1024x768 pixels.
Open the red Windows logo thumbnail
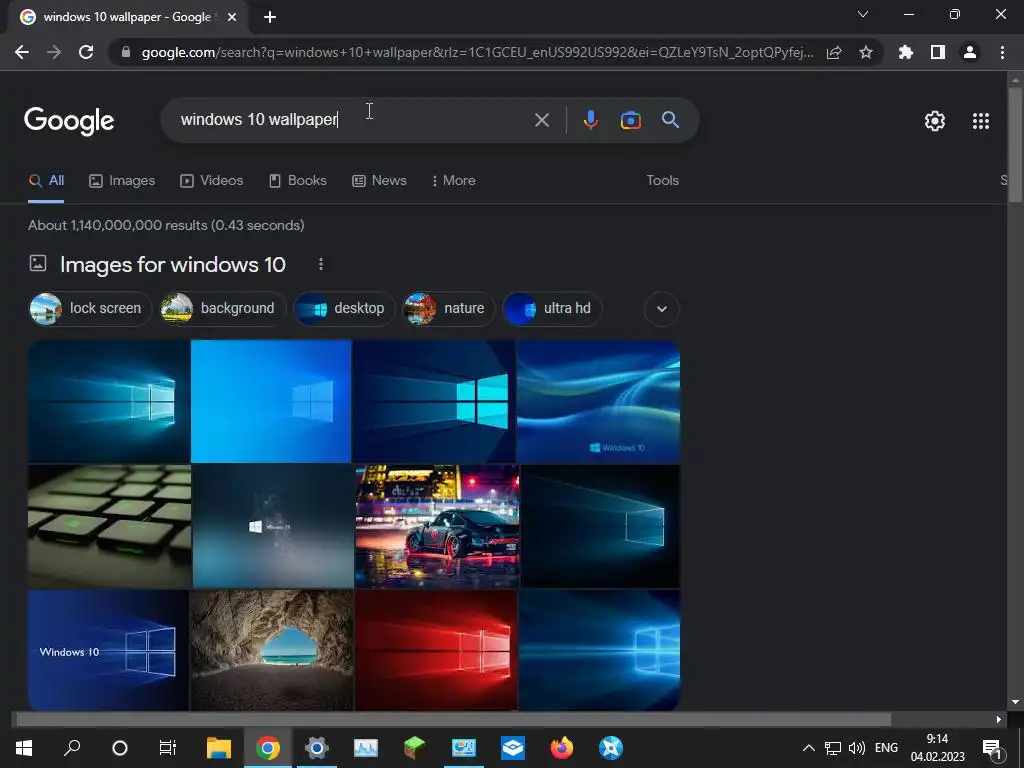436,650
